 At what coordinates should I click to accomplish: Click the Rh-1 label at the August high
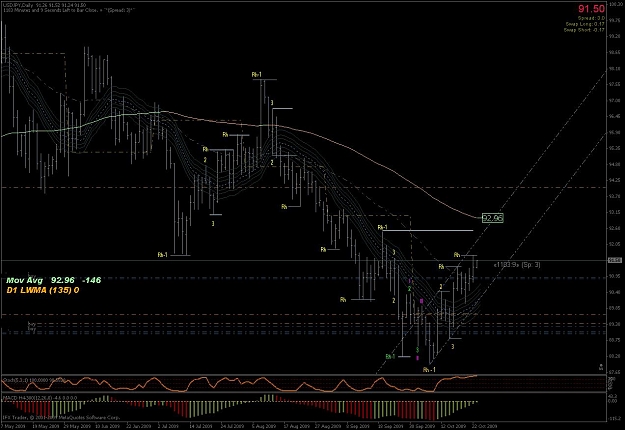tap(257, 75)
